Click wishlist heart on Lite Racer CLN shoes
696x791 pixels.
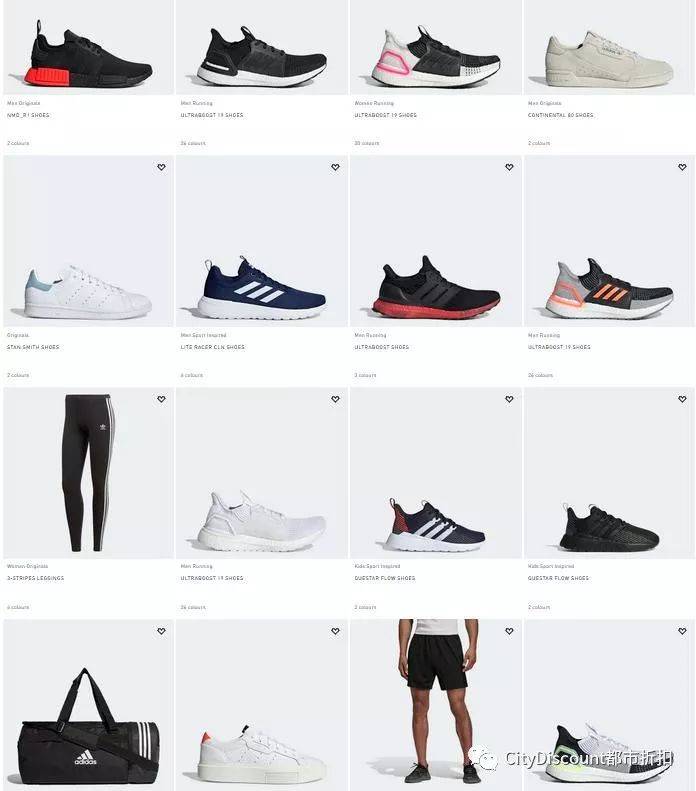coord(335,167)
